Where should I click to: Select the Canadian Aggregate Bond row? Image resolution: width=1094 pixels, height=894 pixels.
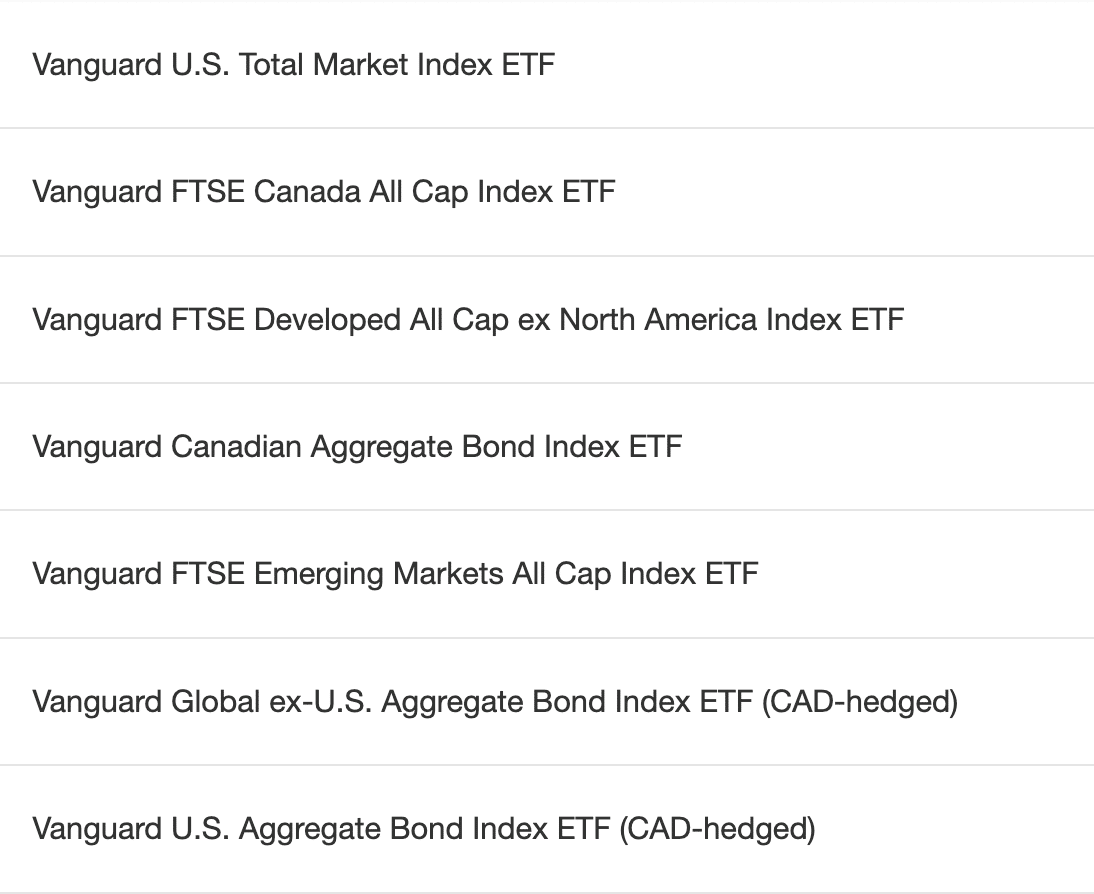click(547, 447)
